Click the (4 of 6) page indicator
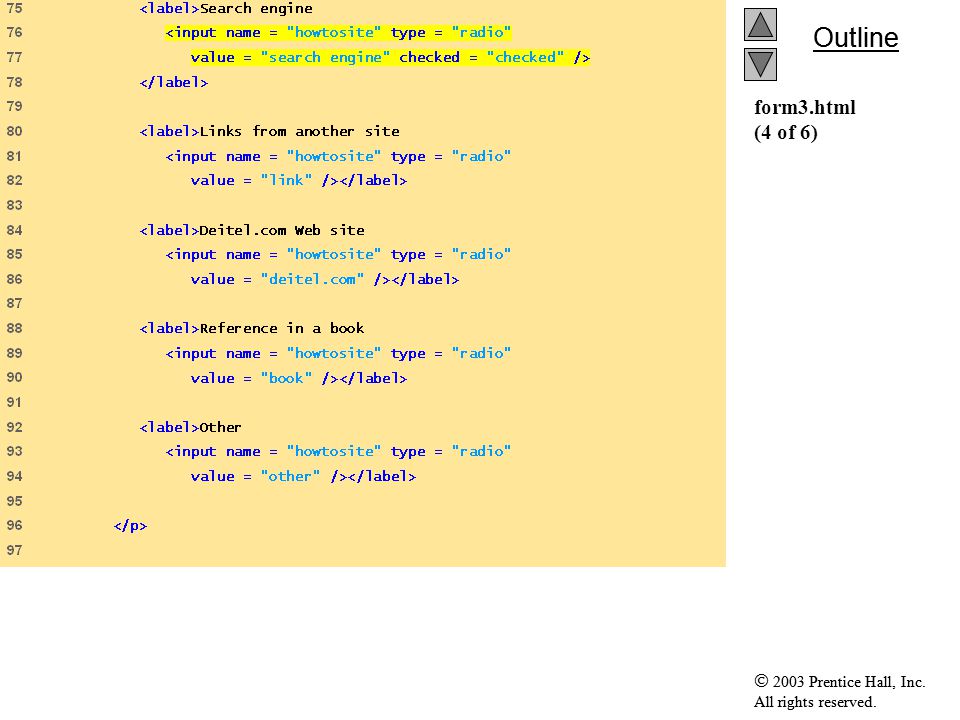960x720 pixels. click(786, 133)
